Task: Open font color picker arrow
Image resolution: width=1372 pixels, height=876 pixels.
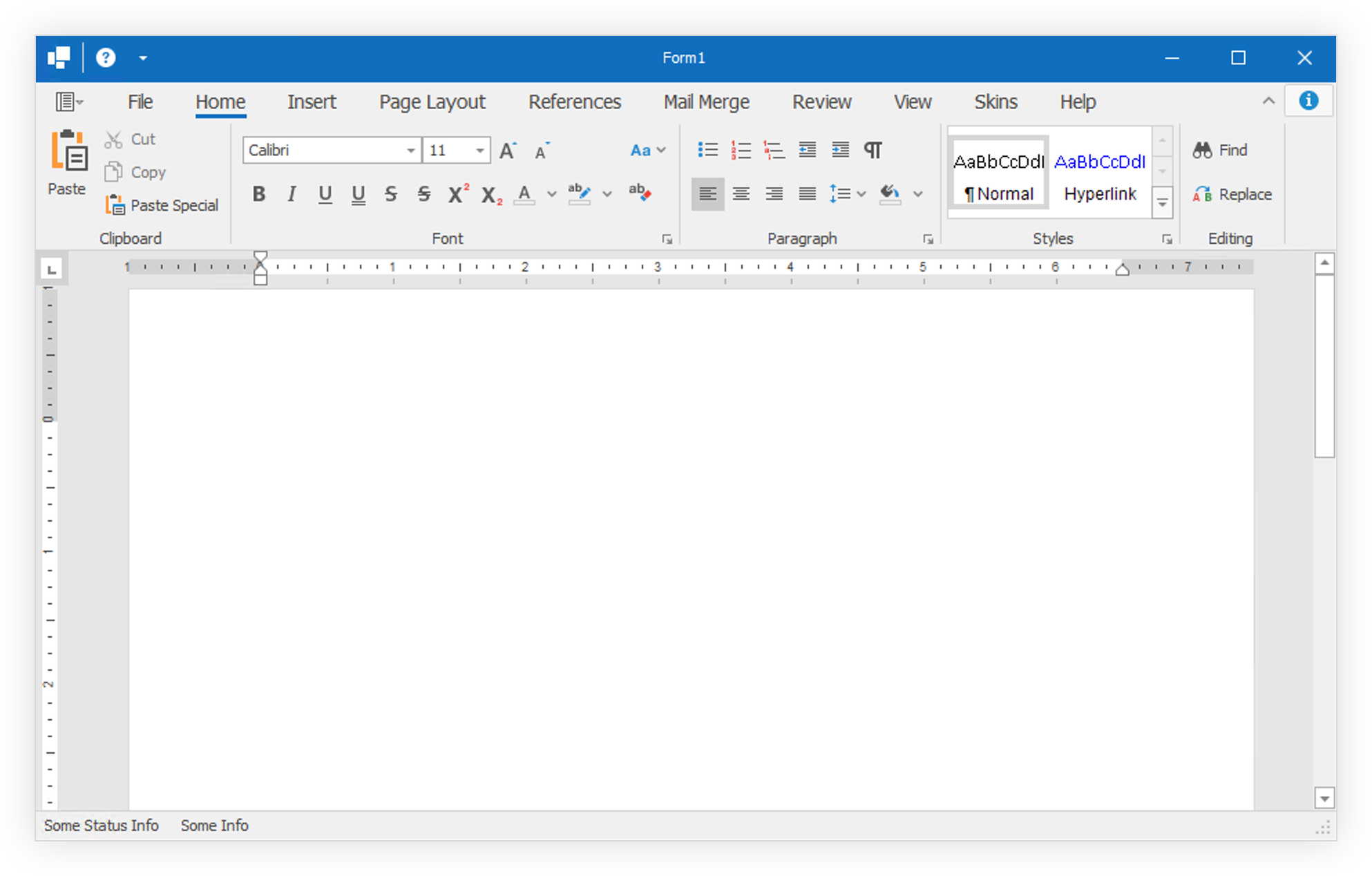Action: click(551, 194)
